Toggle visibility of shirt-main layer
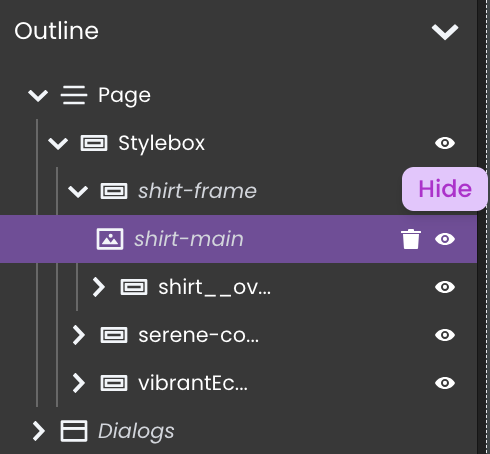The height and width of the screenshot is (454, 490). point(445,239)
